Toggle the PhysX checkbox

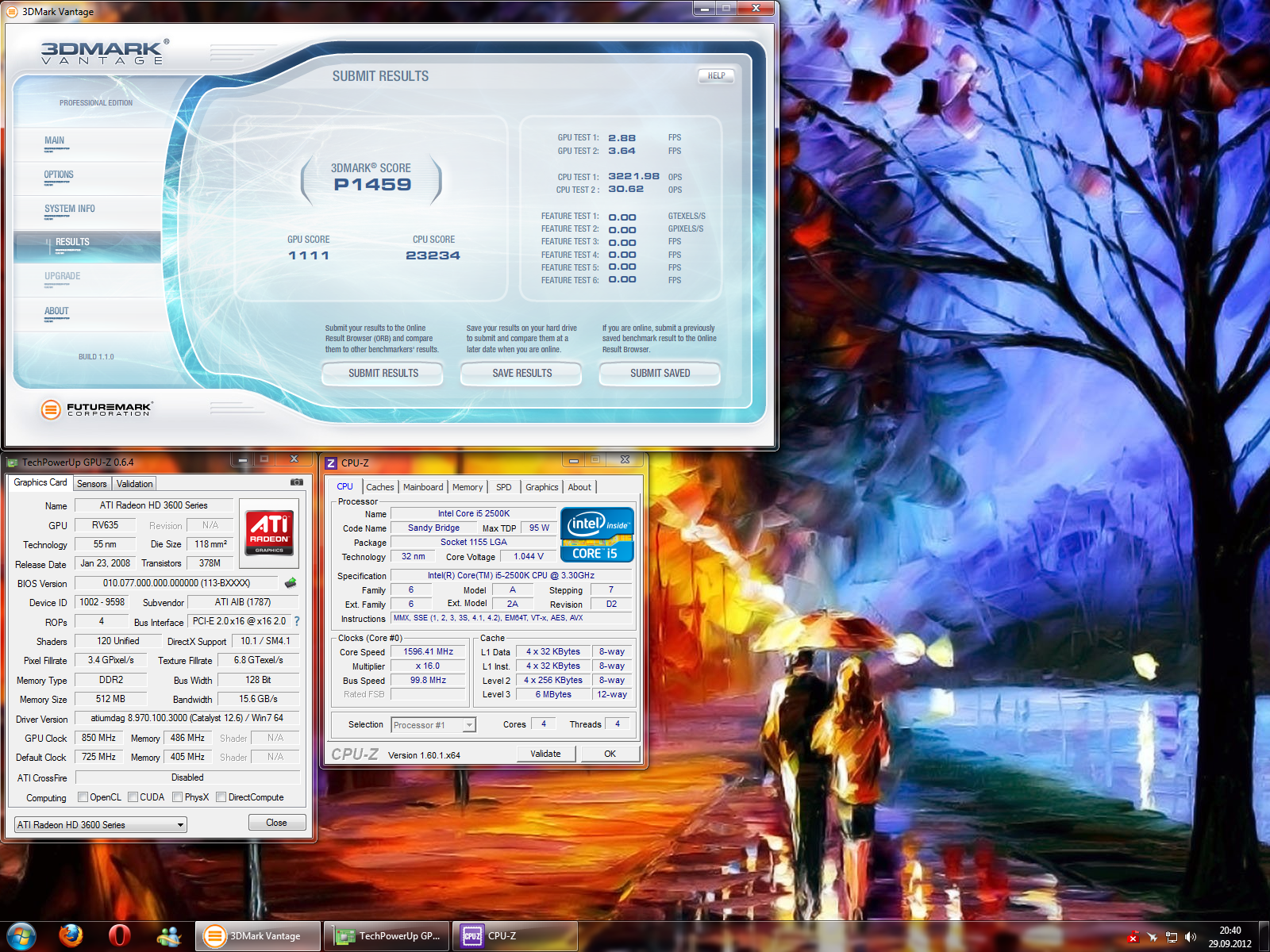click(177, 797)
